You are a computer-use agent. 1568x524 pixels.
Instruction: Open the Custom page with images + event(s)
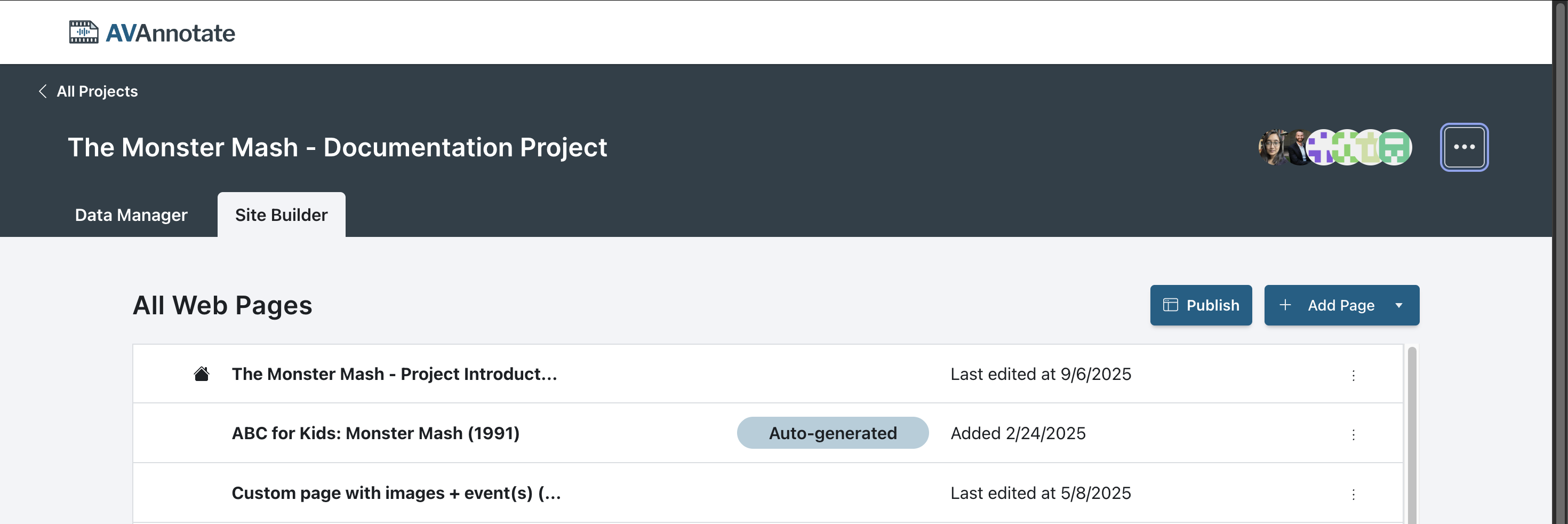tap(396, 493)
